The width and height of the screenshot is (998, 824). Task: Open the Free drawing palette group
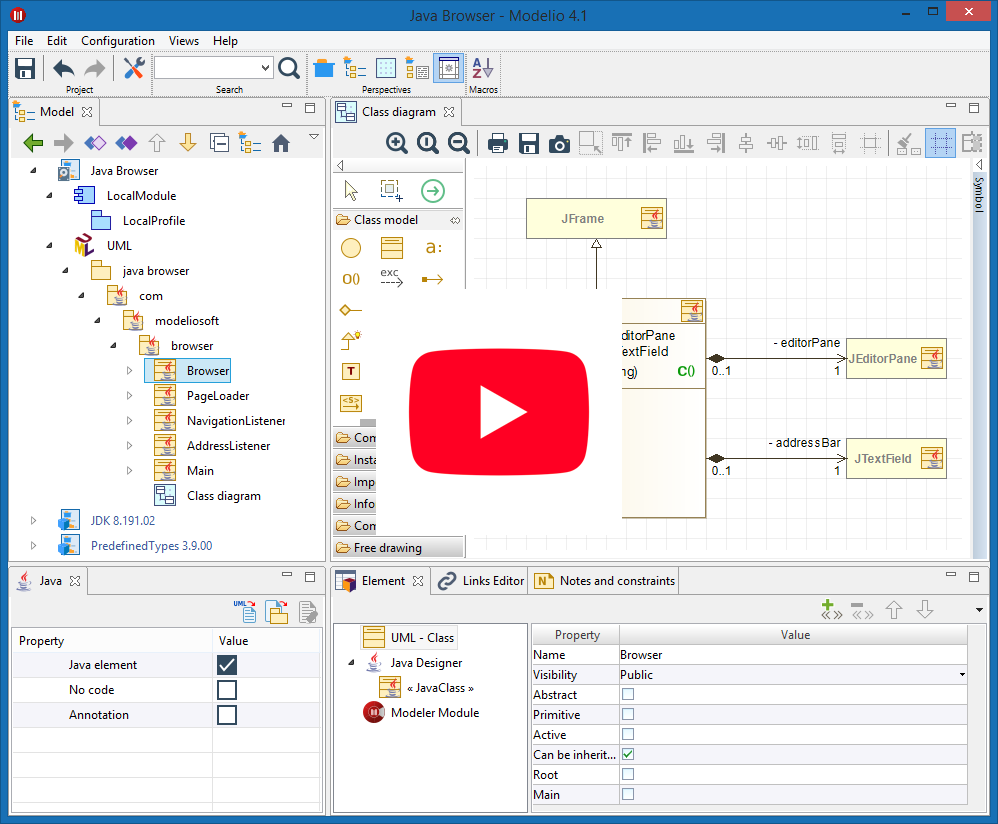[398, 548]
